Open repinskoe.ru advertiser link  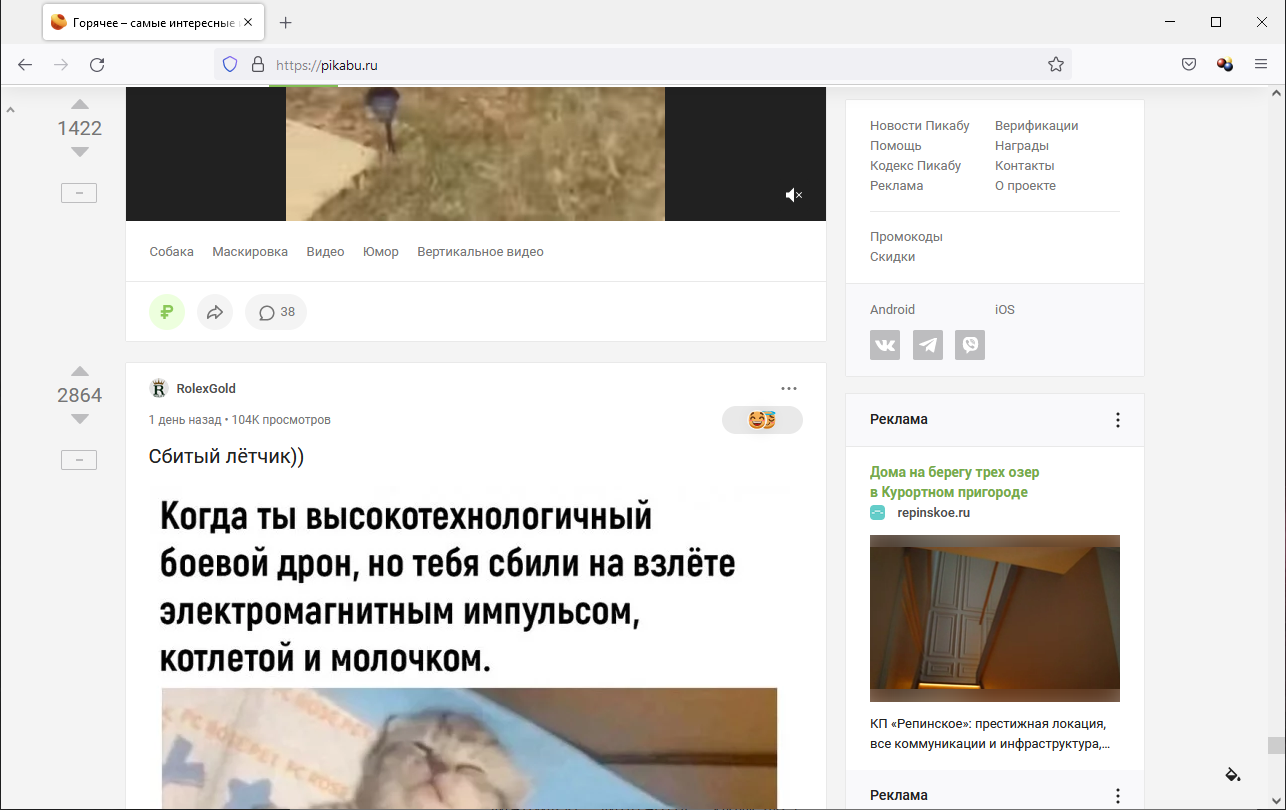click(x=934, y=513)
